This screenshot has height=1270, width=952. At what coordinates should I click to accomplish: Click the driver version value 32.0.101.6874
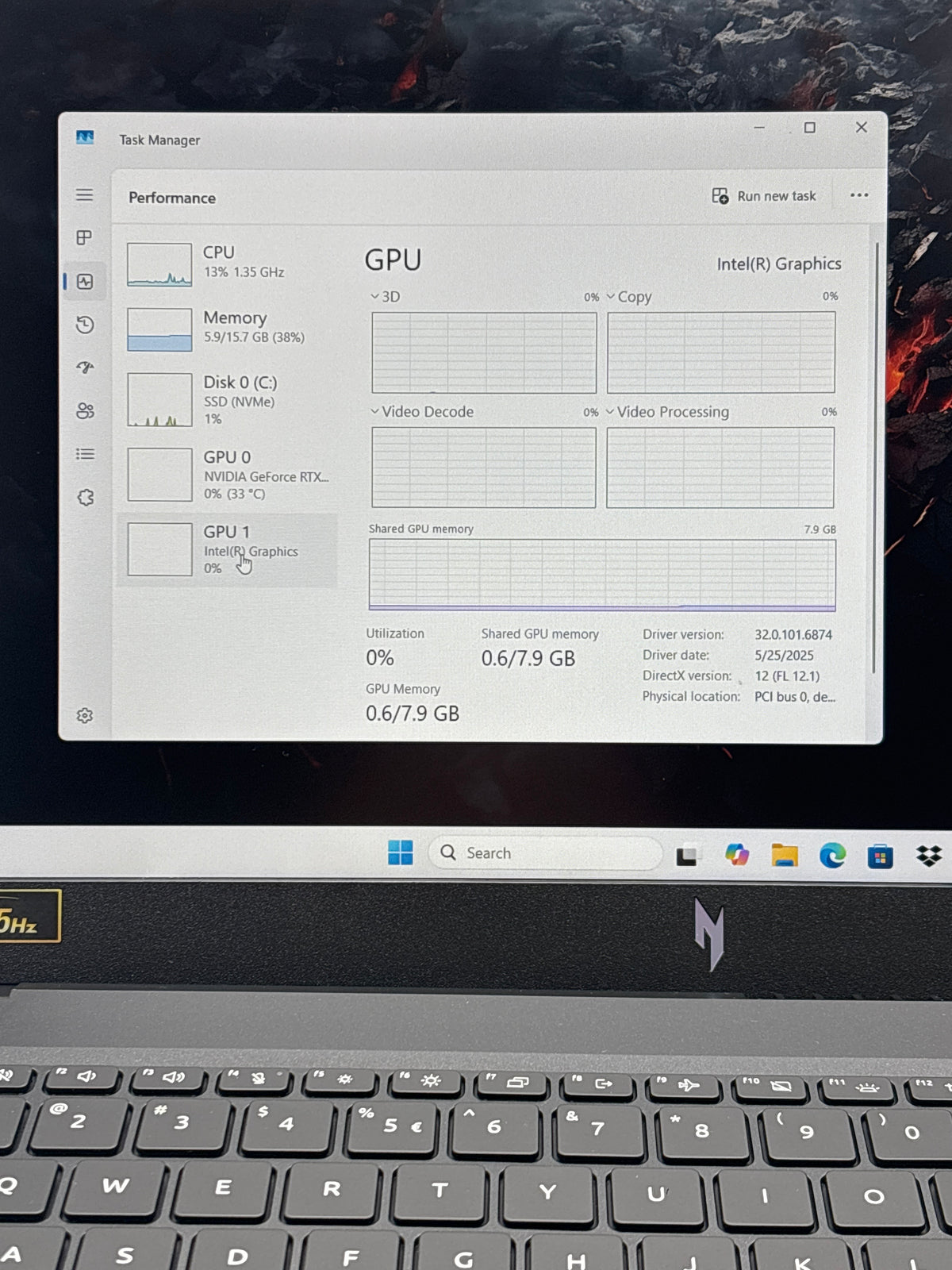(793, 635)
